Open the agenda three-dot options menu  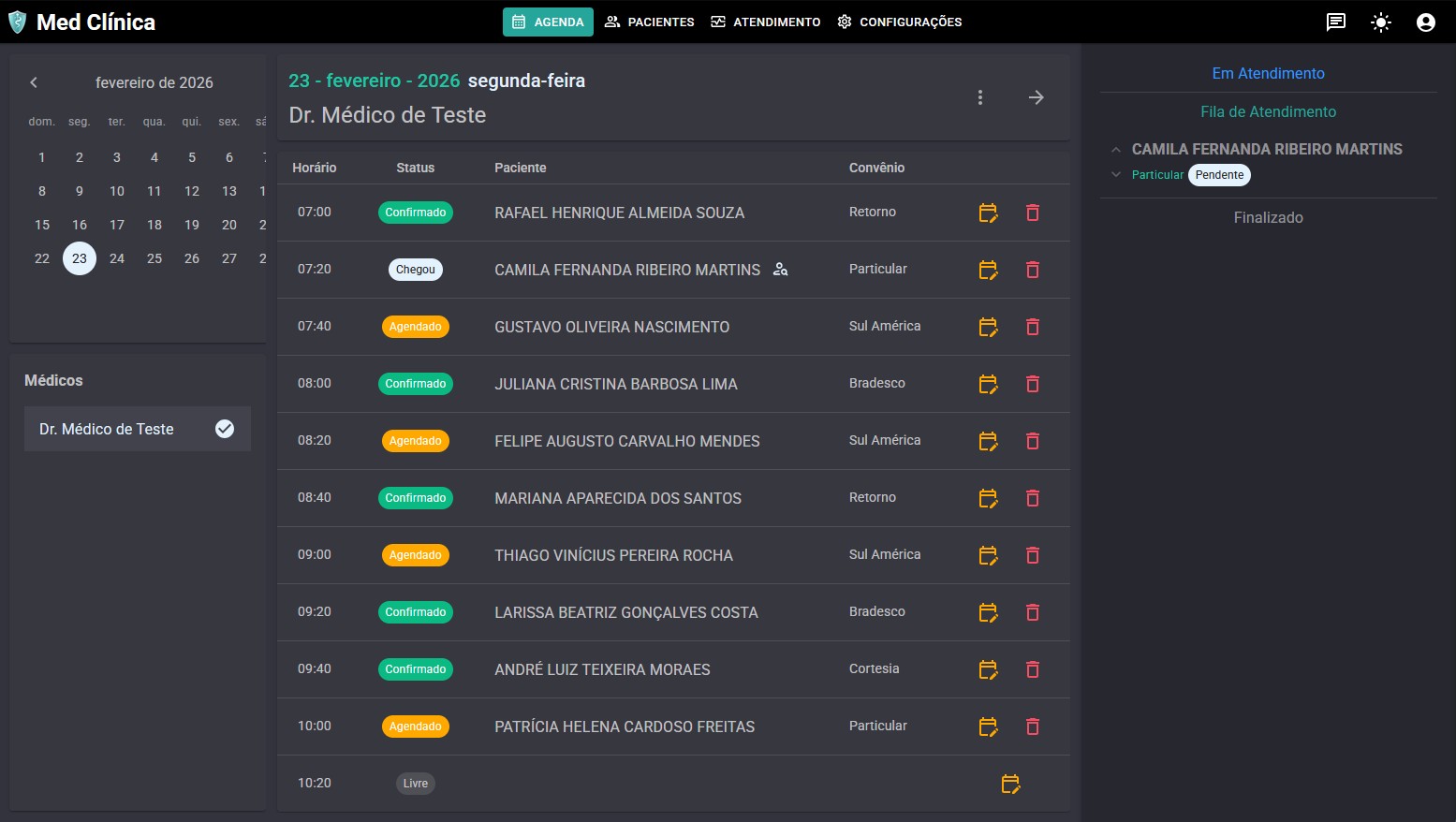[980, 97]
